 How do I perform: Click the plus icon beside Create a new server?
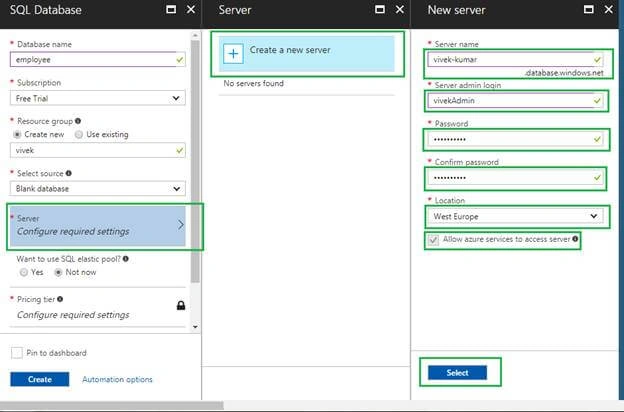(x=233, y=54)
